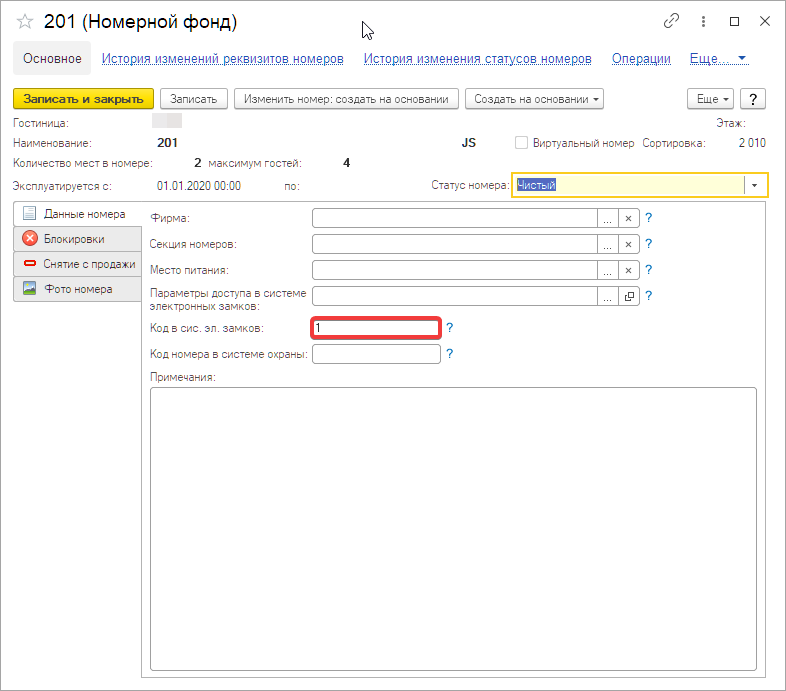Select the Фото номера tab

pos(78,289)
